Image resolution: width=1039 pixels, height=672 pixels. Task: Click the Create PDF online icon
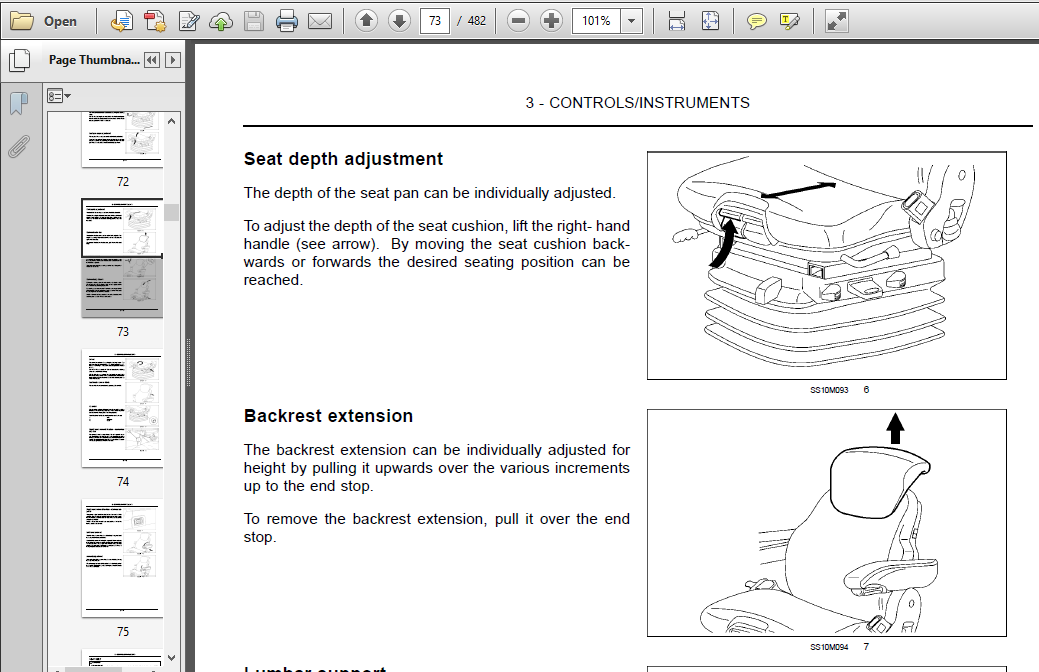pyautogui.click(x=155, y=21)
